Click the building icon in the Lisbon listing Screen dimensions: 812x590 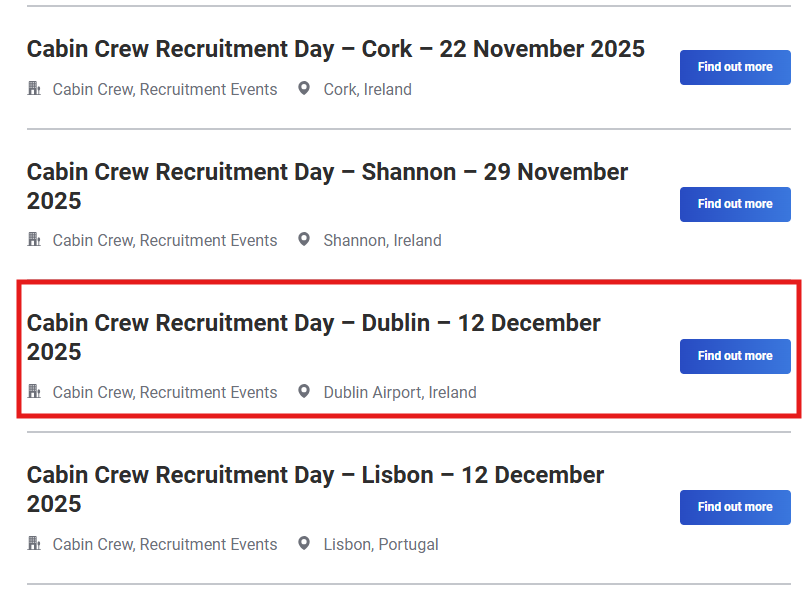click(34, 544)
